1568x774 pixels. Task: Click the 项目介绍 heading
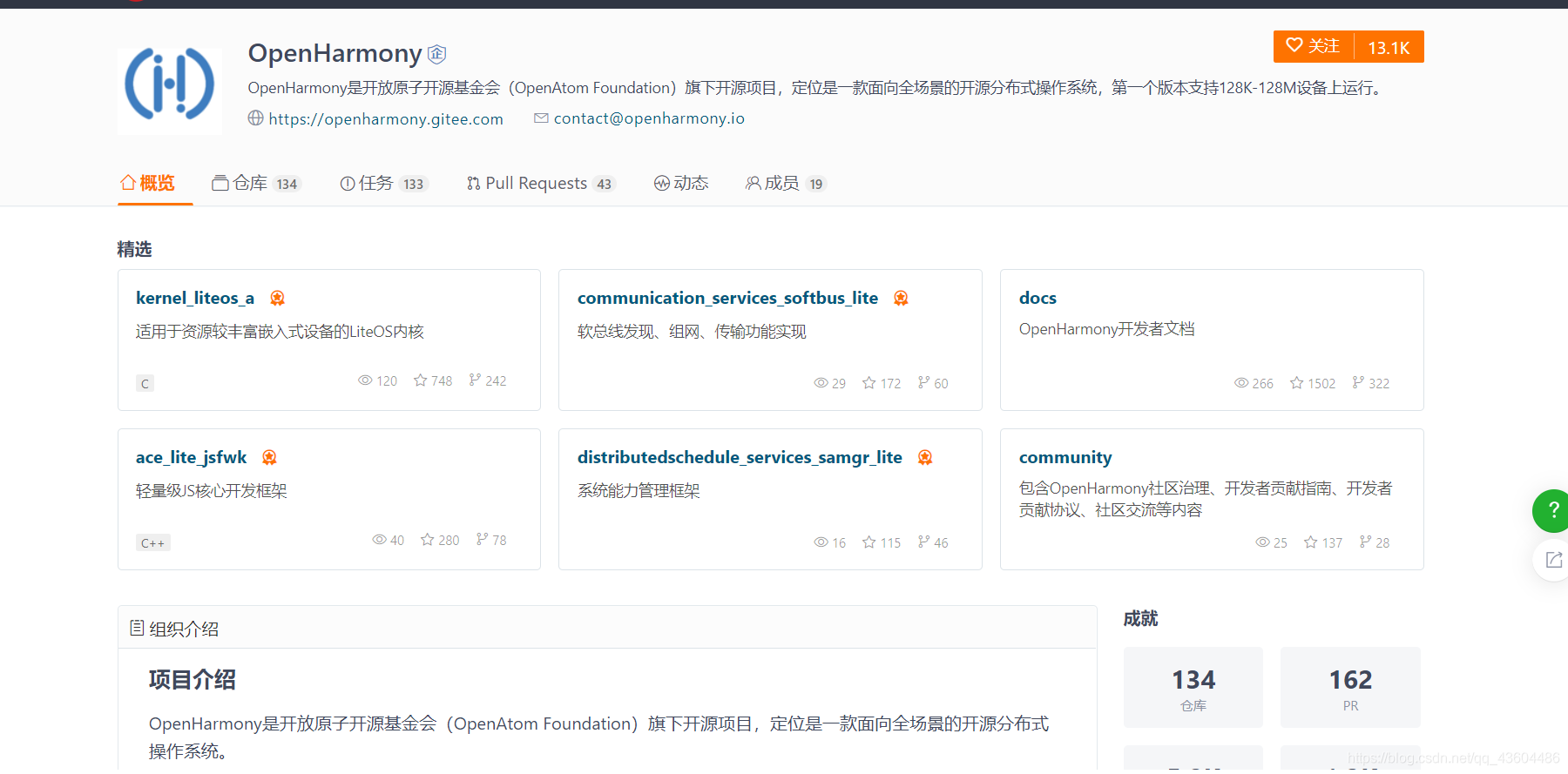tap(193, 679)
